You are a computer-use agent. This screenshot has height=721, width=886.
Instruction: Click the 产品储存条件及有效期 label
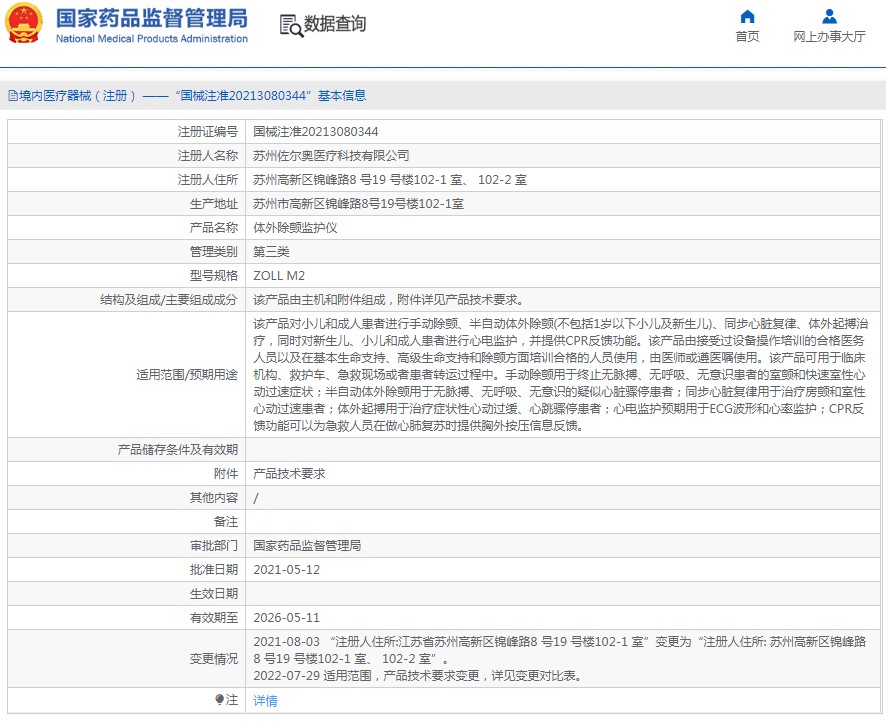[177, 450]
